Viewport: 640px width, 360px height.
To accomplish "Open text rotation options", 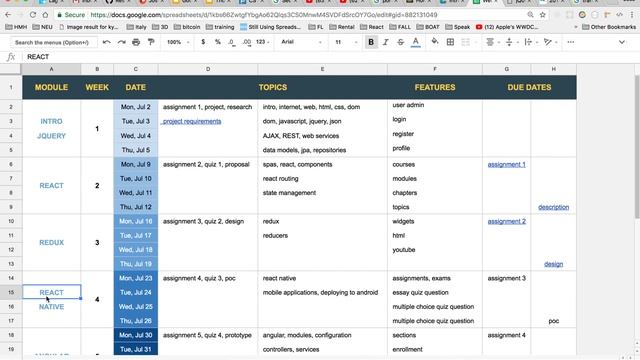I will point(550,42).
